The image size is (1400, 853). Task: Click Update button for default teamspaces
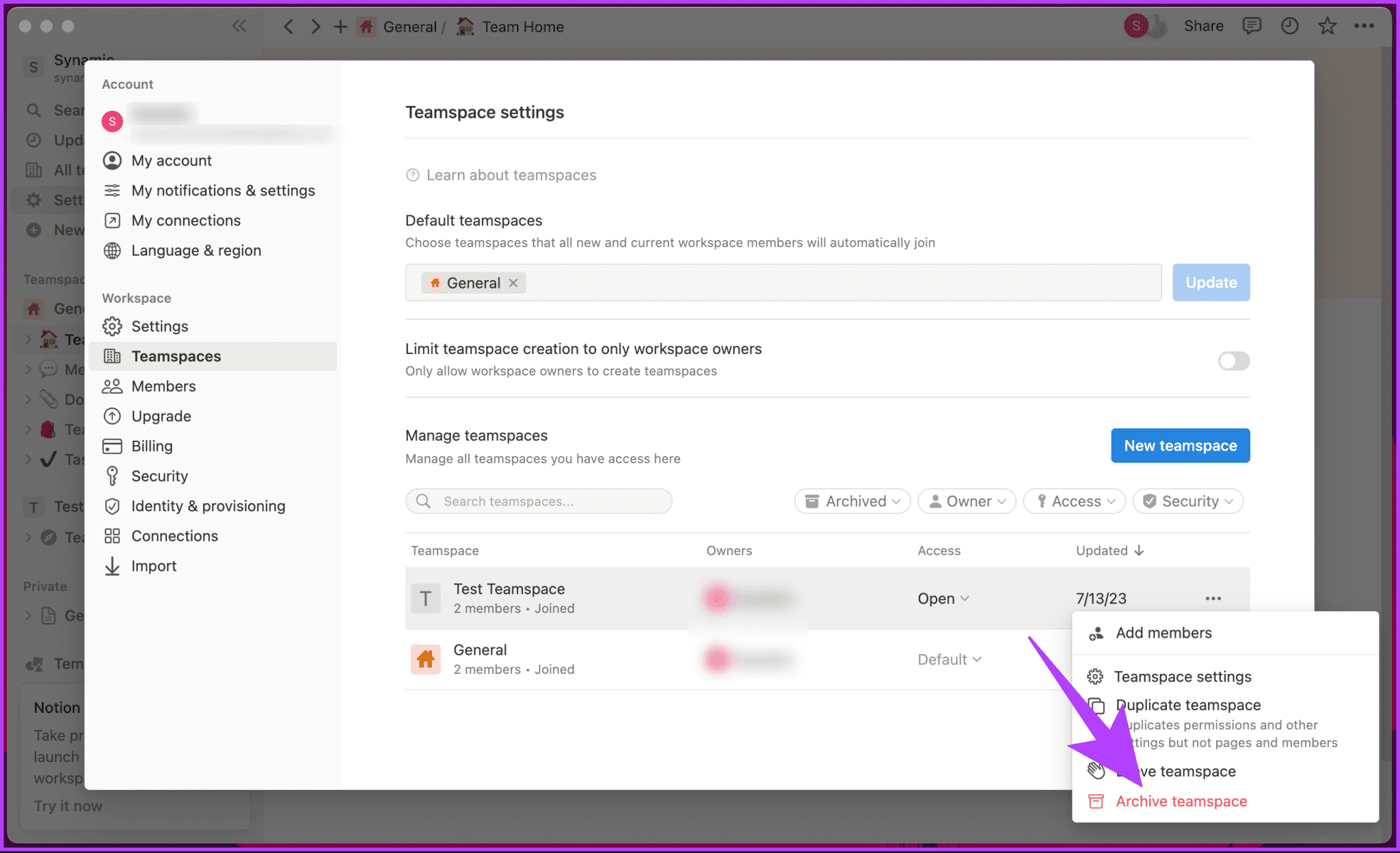click(x=1211, y=282)
